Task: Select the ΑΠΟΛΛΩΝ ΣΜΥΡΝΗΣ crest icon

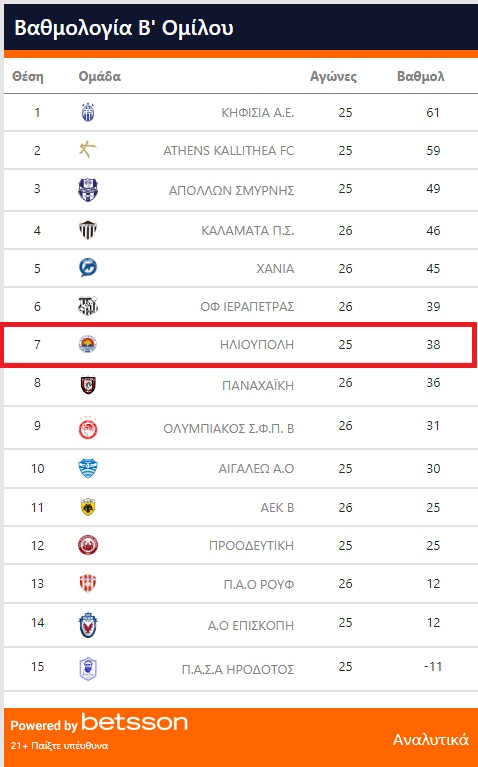Action: coord(88,190)
